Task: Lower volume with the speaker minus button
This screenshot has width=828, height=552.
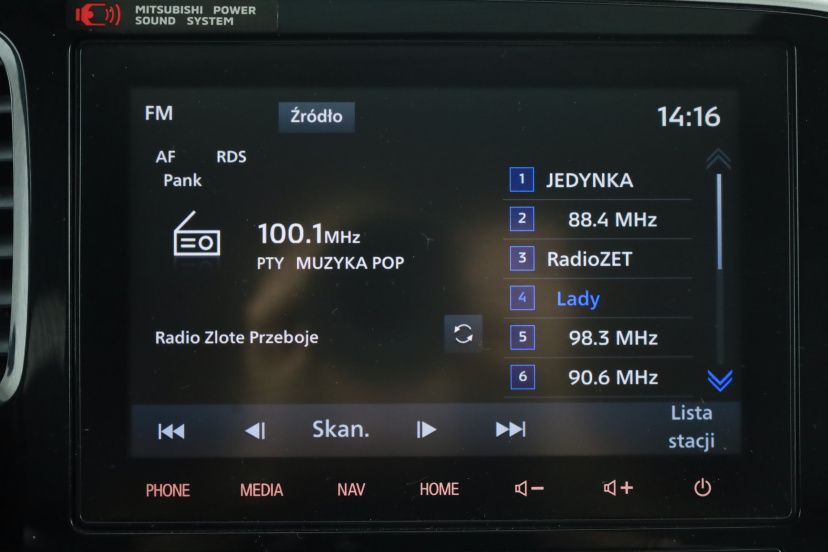Action: coord(529,488)
